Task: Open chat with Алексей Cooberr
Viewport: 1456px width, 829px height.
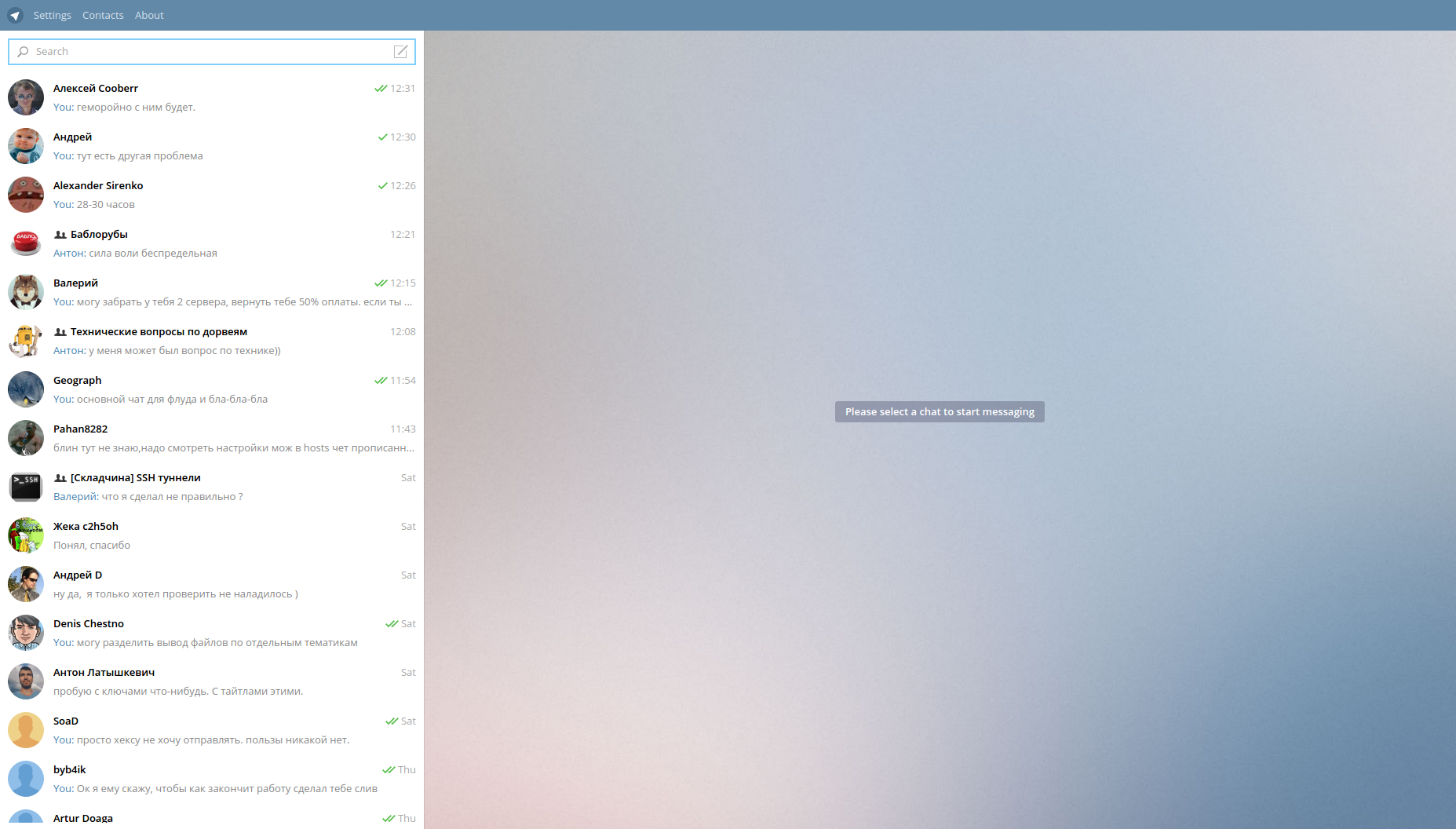Action: click(x=212, y=97)
